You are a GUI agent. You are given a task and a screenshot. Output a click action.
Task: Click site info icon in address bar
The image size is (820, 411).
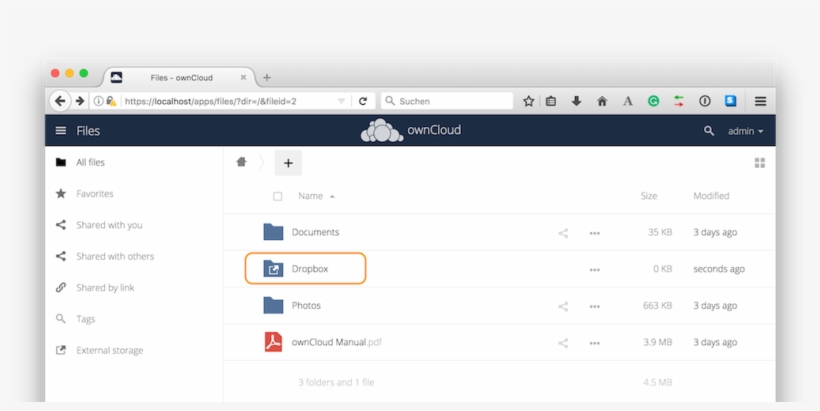pos(98,101)
